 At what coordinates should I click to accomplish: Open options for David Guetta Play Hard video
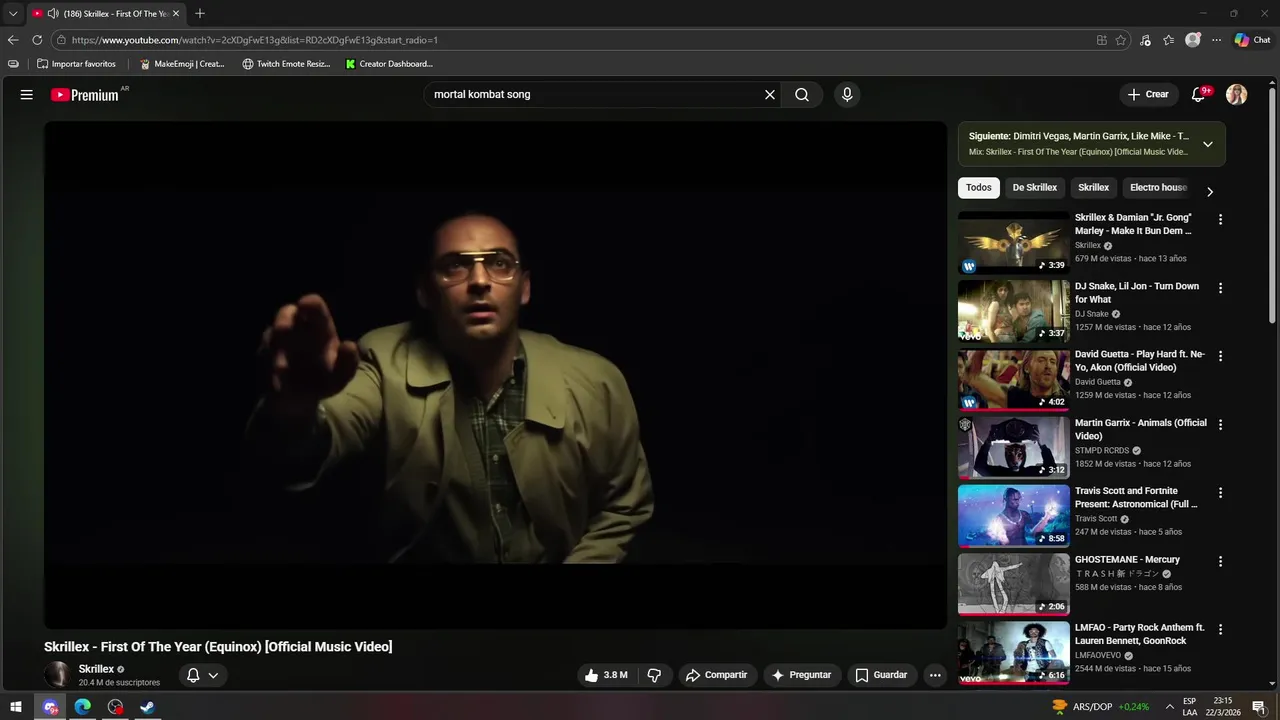[1220, 356]
